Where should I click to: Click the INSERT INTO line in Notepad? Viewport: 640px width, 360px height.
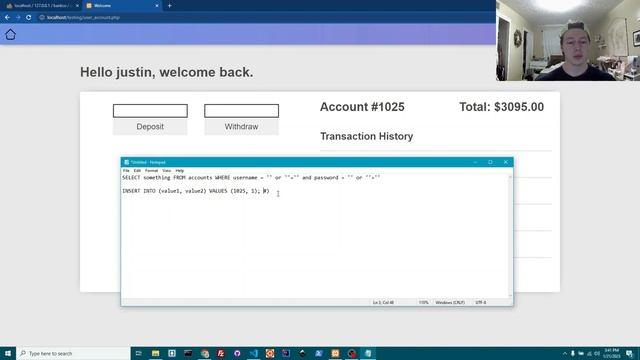coord(196,191)
